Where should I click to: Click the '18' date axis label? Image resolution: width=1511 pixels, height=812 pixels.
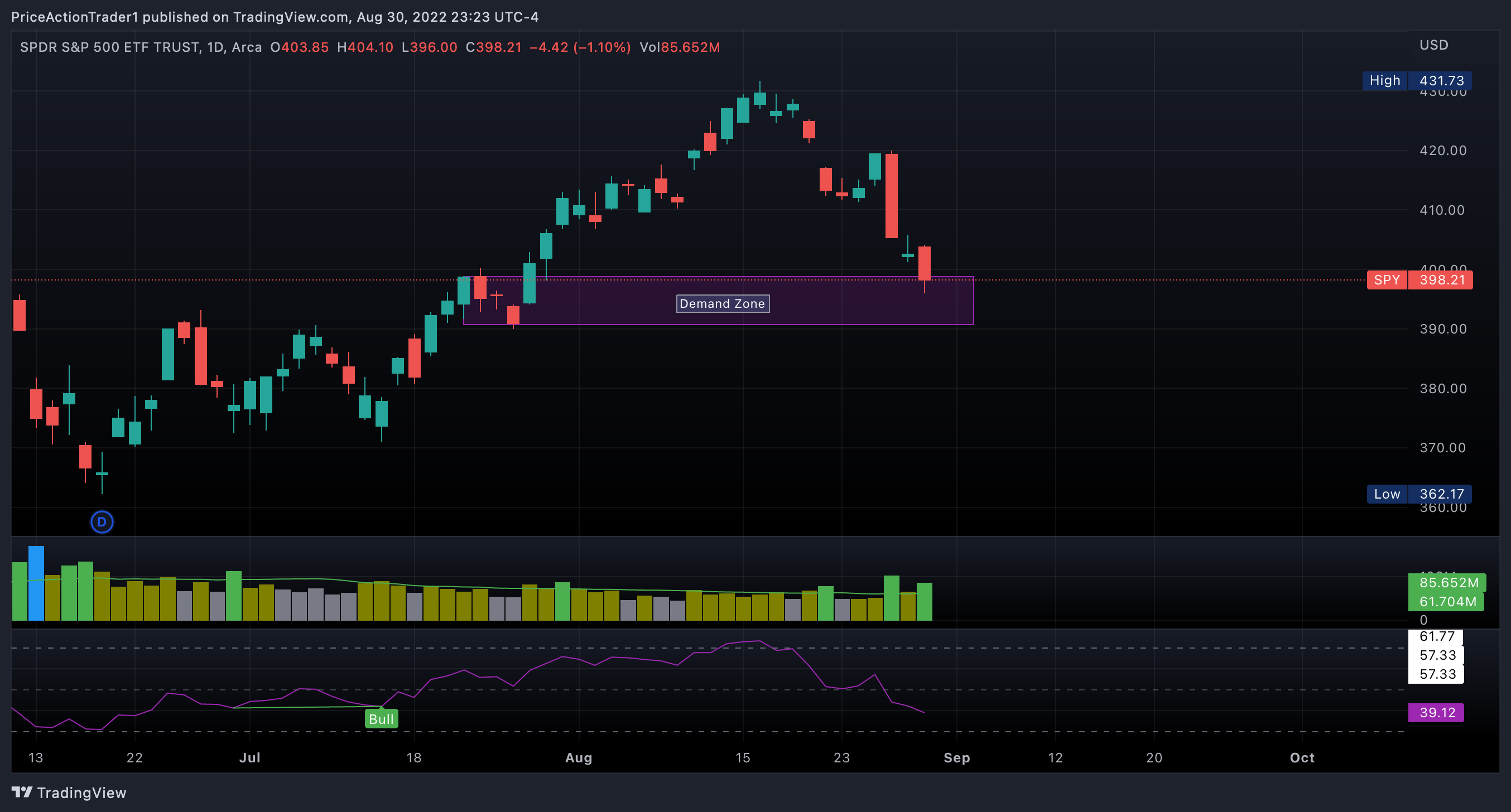point(414,757)
